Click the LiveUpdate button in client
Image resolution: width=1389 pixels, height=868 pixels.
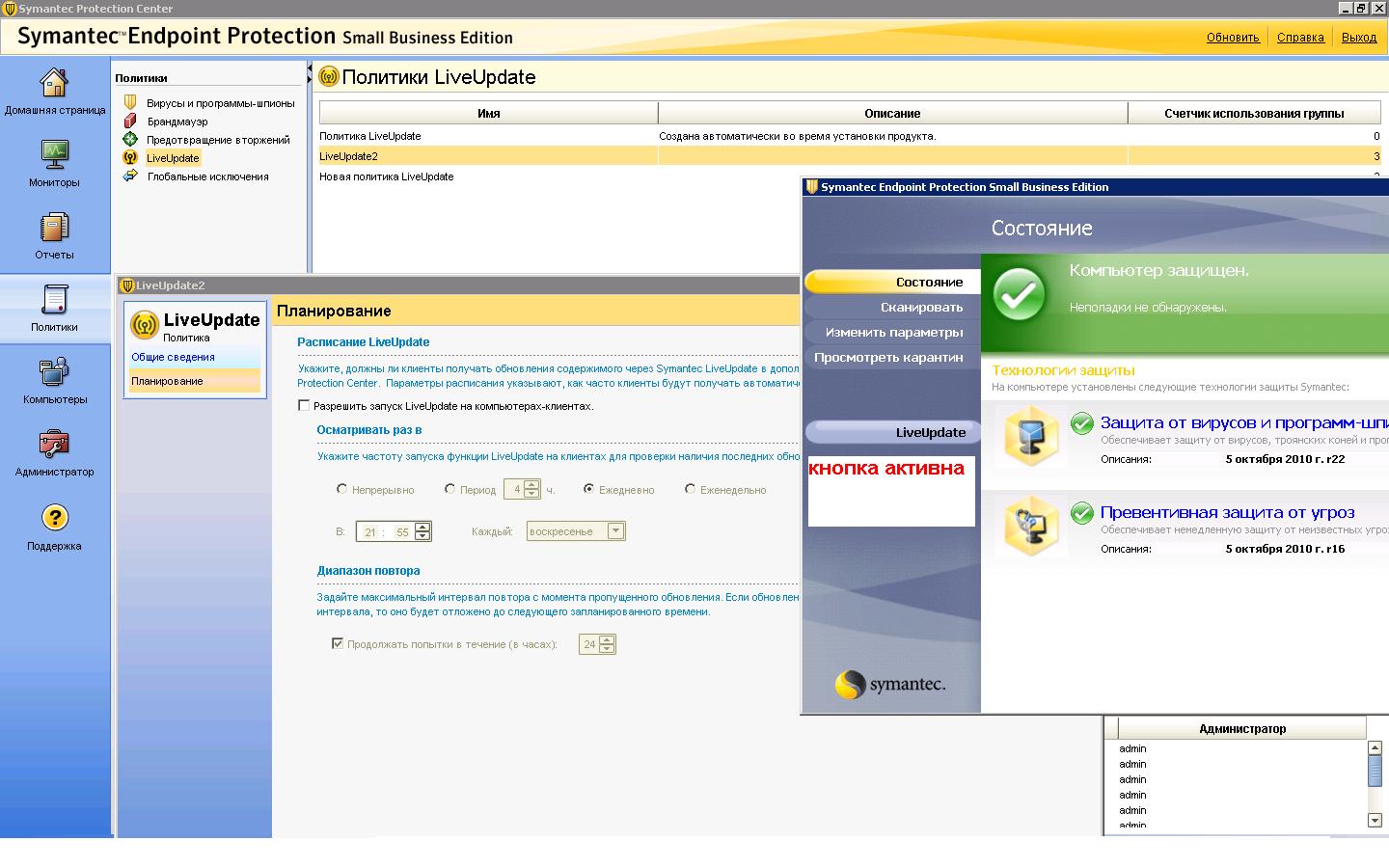click(892, 432)
